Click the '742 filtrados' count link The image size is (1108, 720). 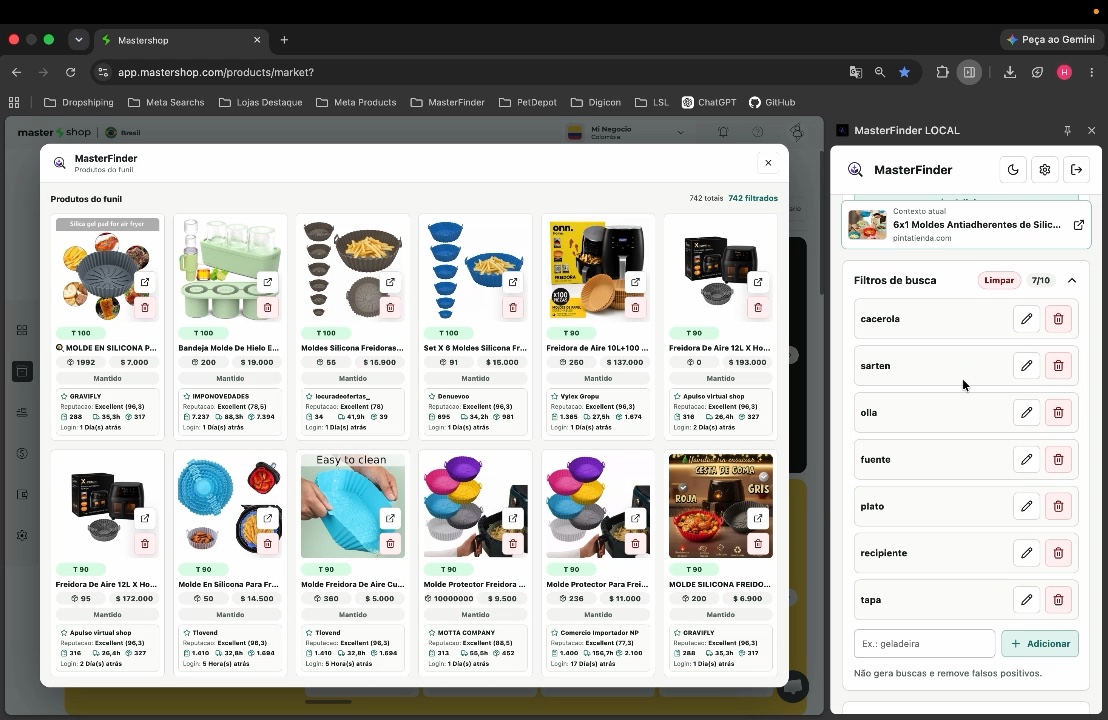[x=753, y=199]
